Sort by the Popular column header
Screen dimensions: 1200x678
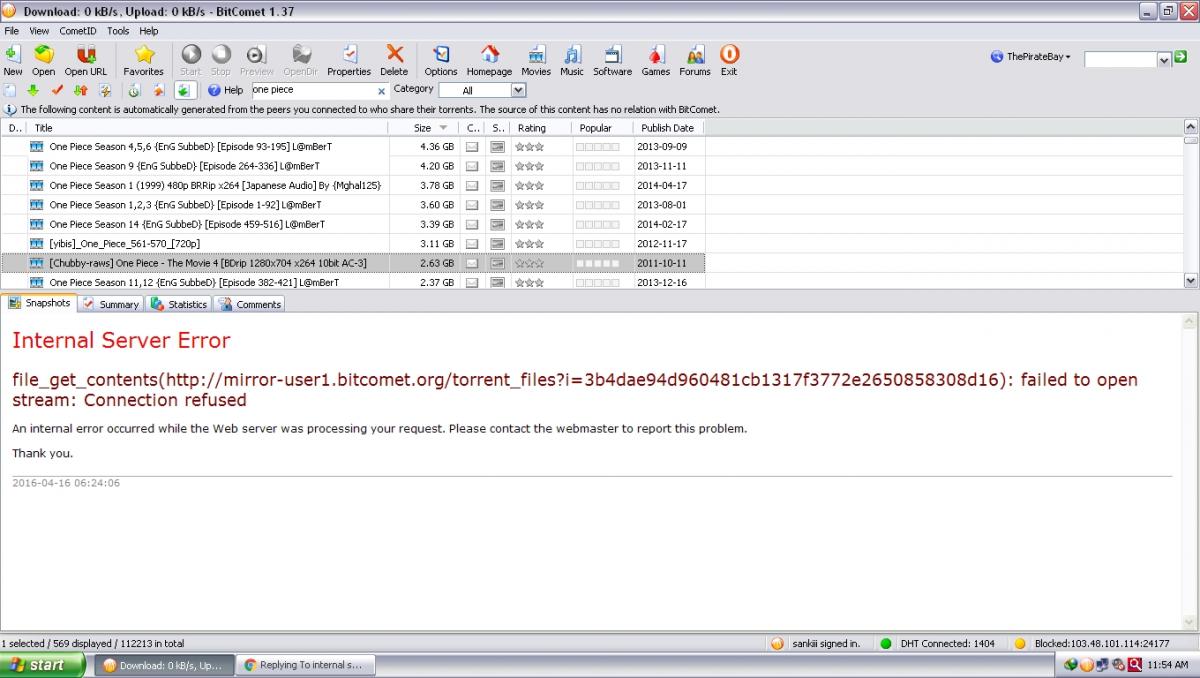pos(602,128)
